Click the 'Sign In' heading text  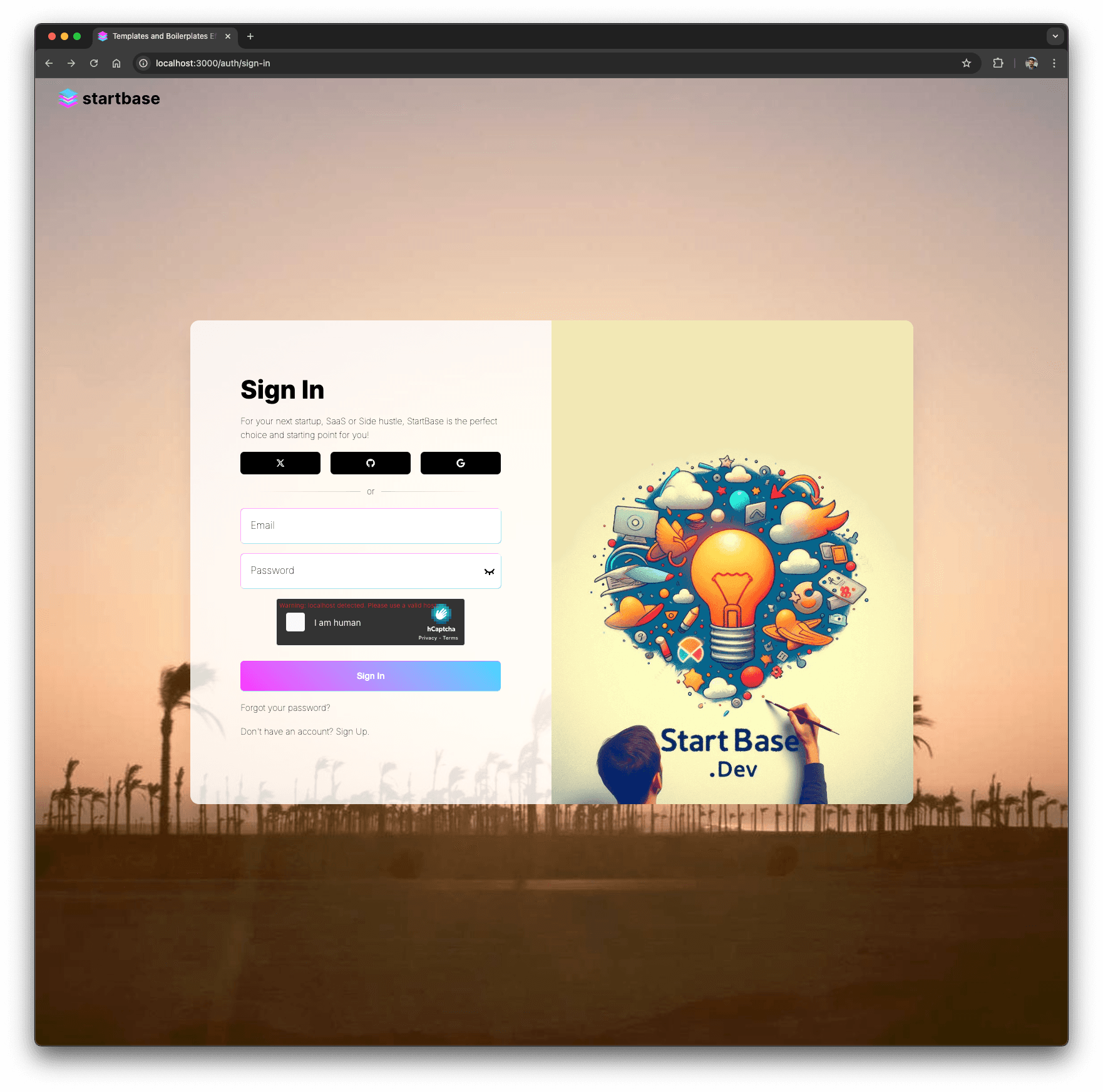282,390
